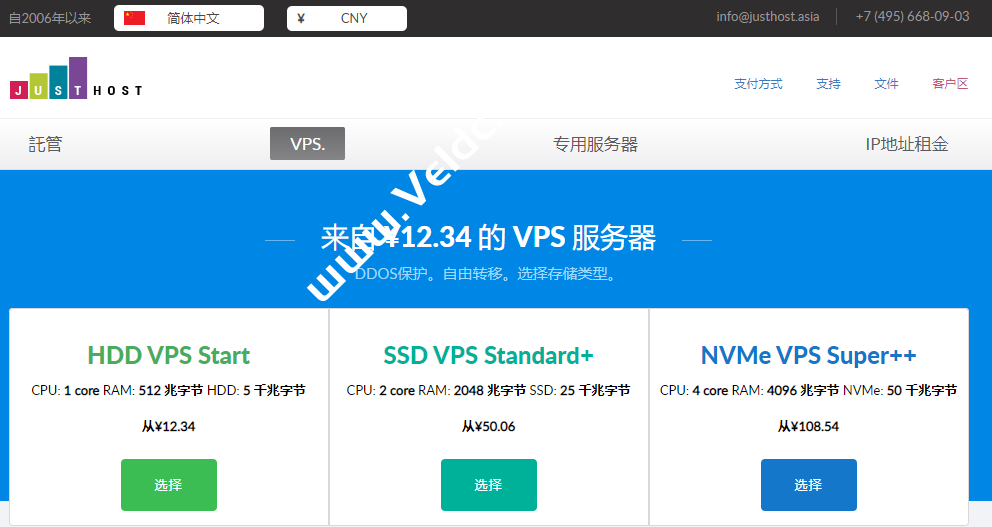Click the SSD plan specs line
This screenshot has width=992, height=527.
488,390
